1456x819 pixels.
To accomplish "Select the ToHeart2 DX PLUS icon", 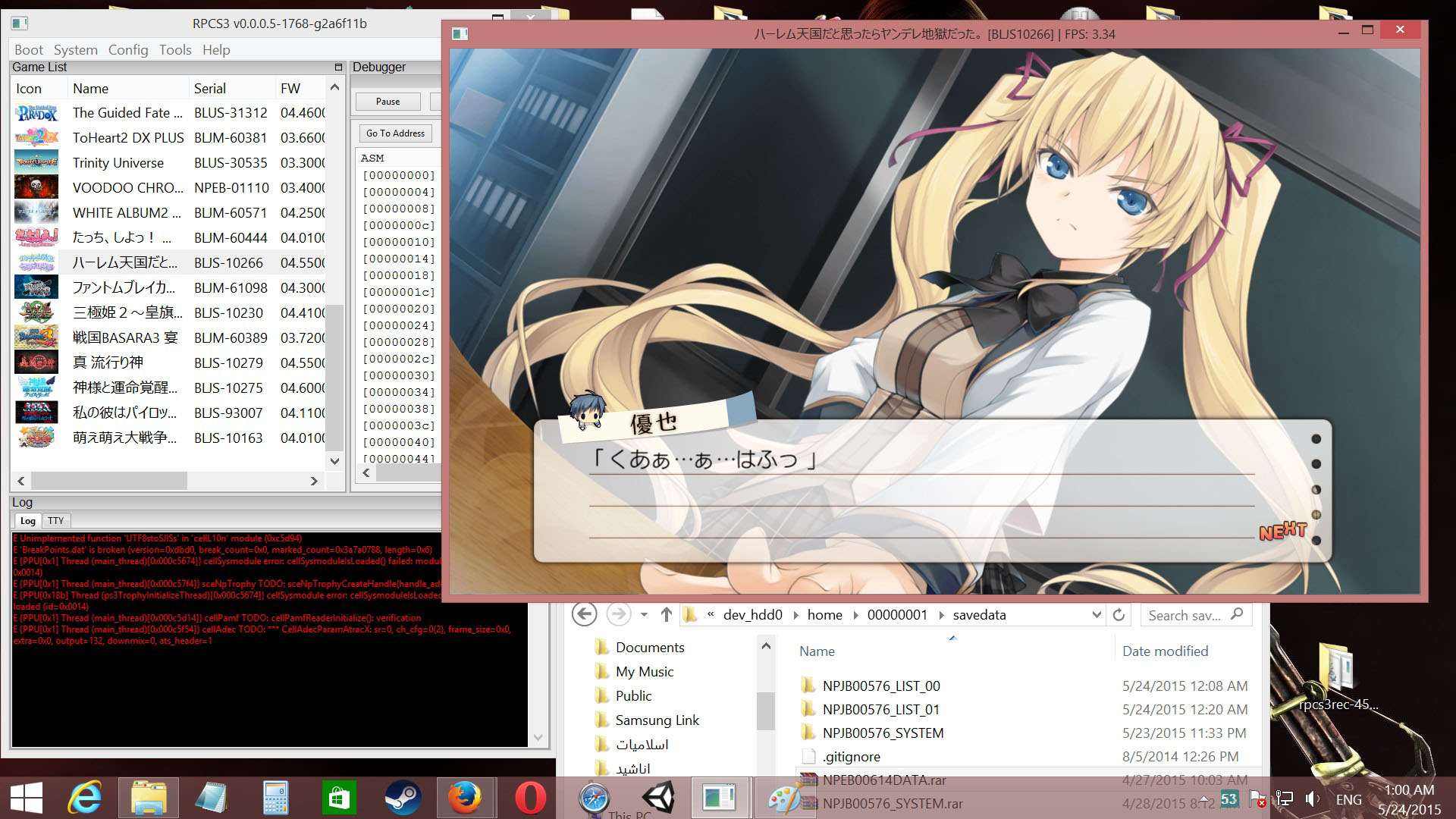I will tap(36, 137).
